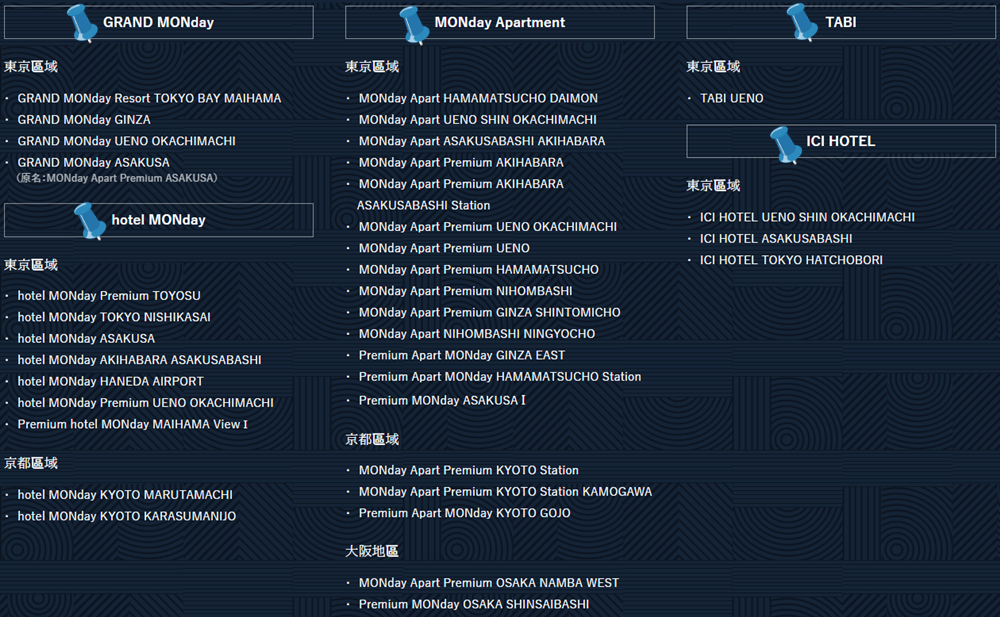This screenshot has height=617, width=1000.
Task: Open MONday Apart Premium UENO link
Action: (x=445, y=248)
